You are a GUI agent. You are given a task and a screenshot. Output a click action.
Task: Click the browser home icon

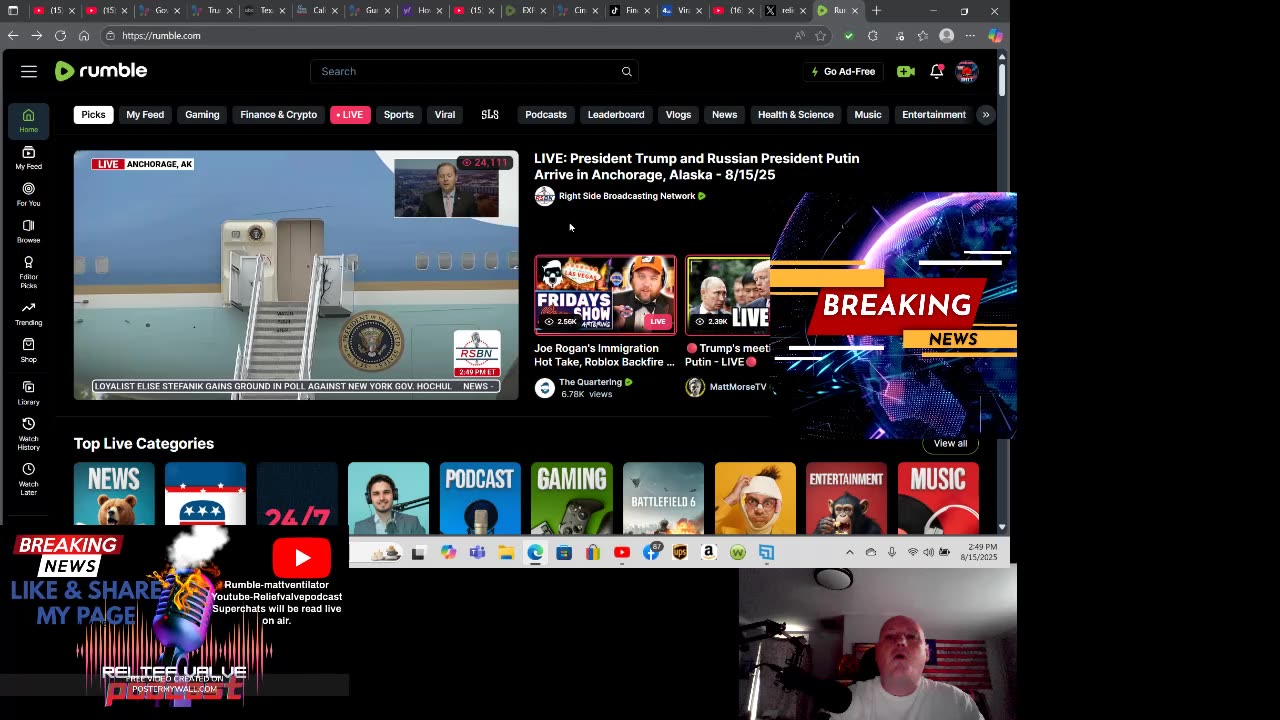click(84, 35)
